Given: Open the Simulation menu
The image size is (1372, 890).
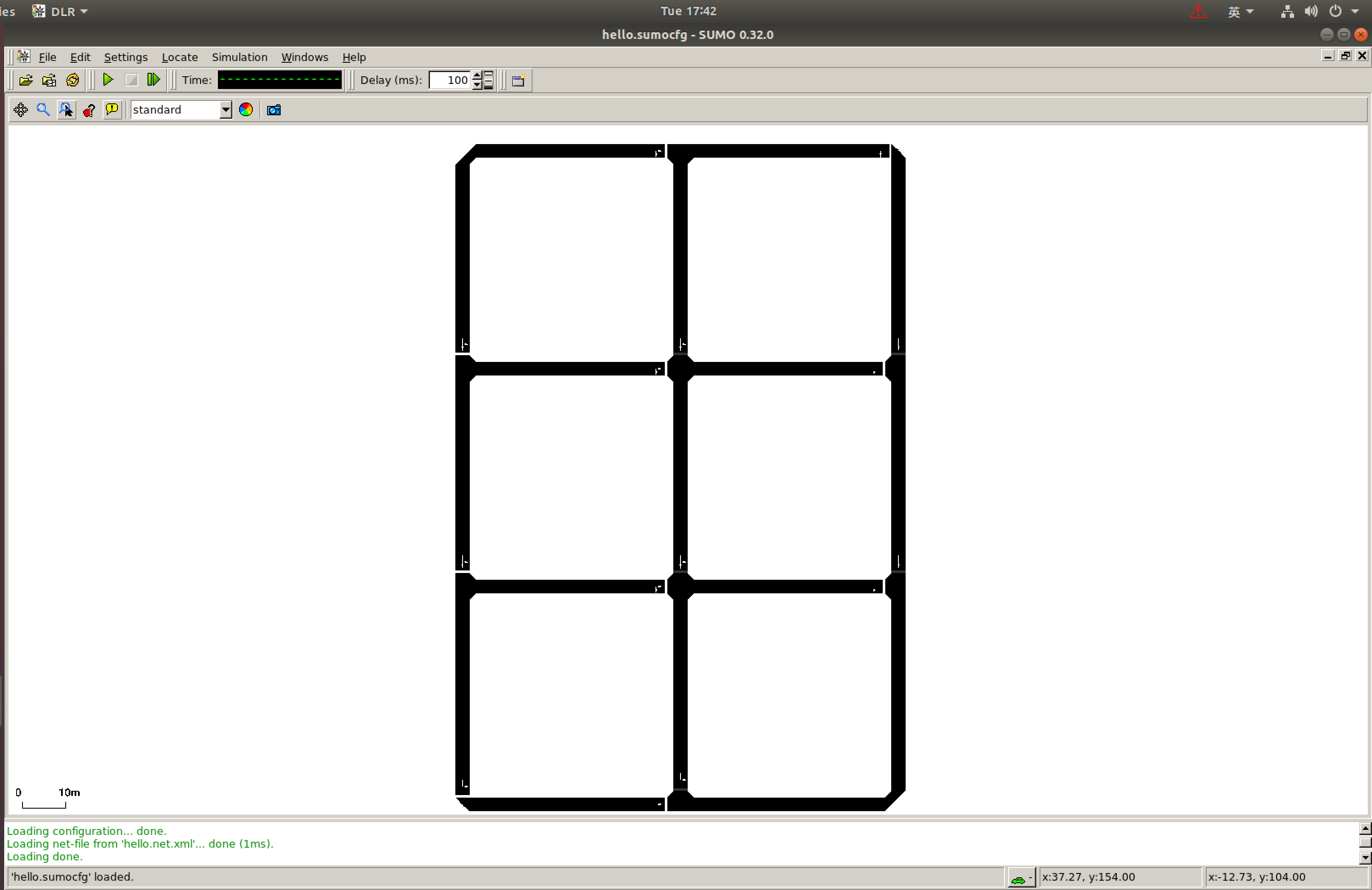Looking at the screenshot, I should tap(239, 57).
